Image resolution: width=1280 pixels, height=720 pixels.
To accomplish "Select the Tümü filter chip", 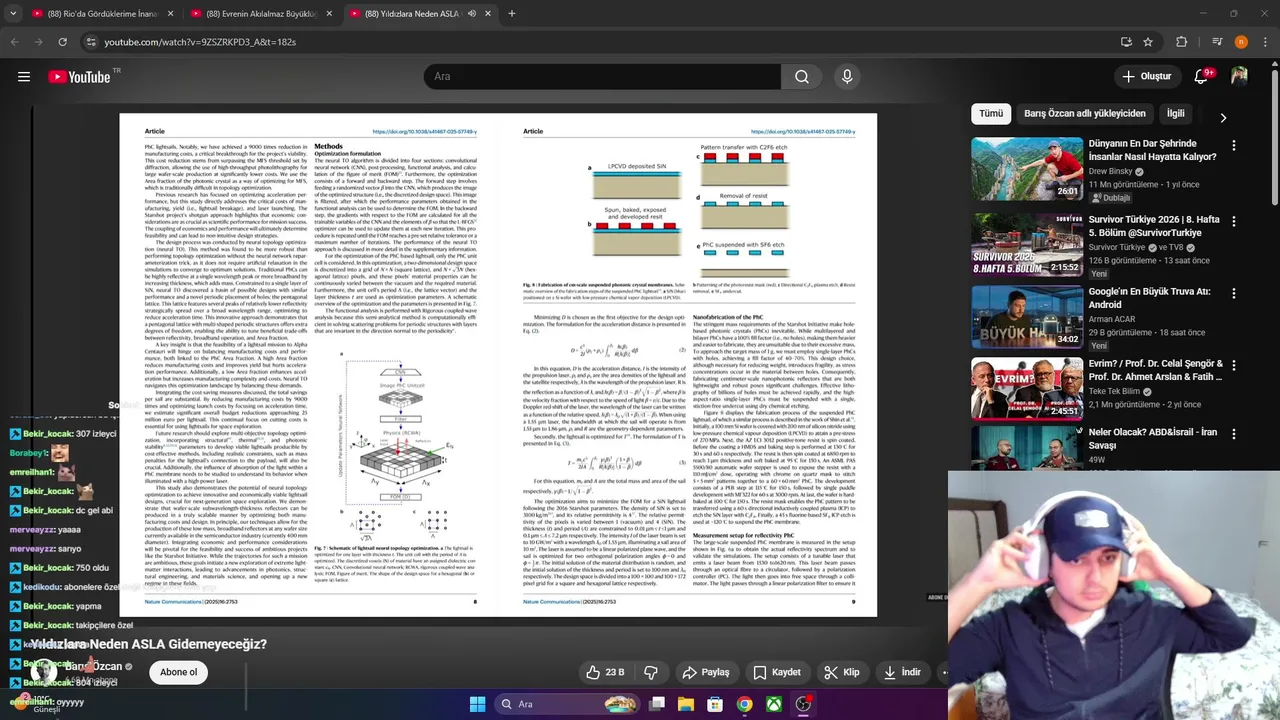I will click(991, 114).
